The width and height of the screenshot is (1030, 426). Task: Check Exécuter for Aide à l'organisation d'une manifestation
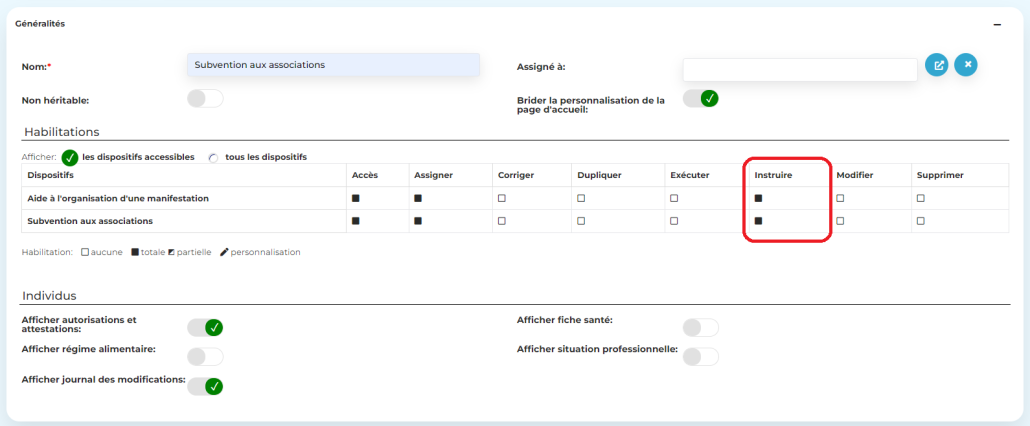pyautogui.click(x=674, y=198)
